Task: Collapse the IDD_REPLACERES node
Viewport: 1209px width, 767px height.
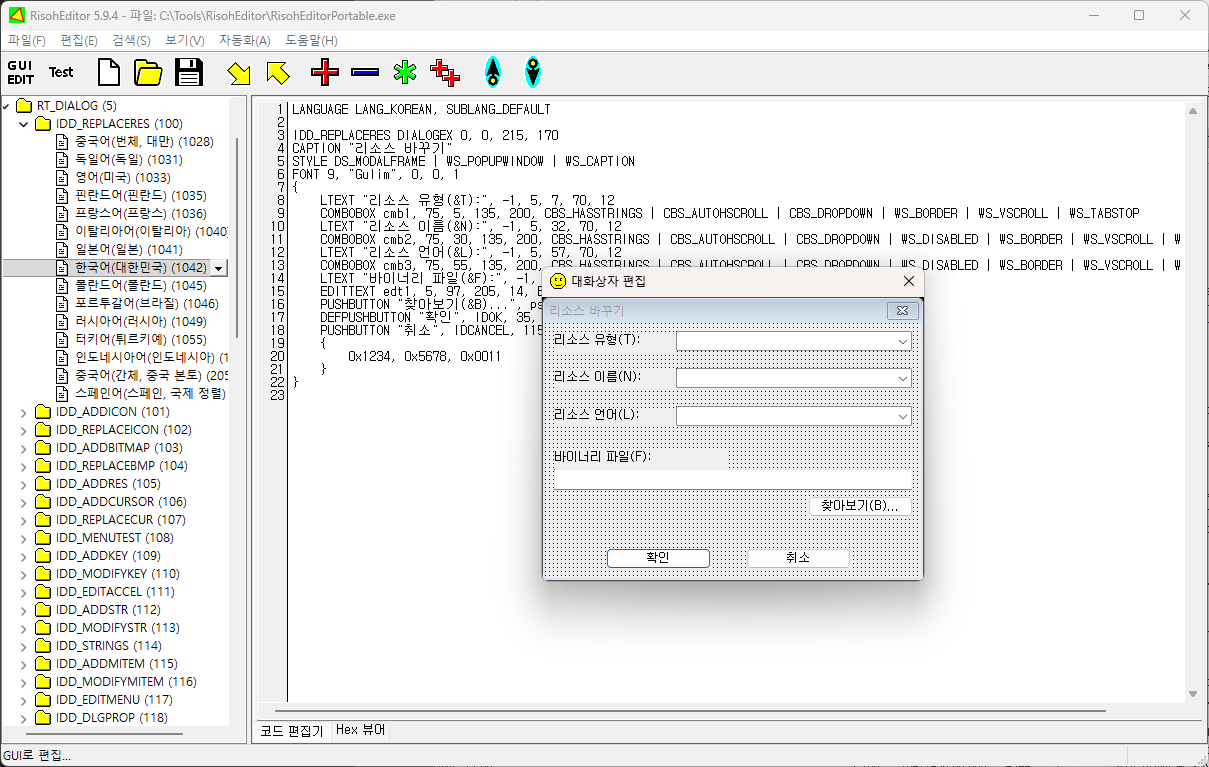Action: coord(25,124)
